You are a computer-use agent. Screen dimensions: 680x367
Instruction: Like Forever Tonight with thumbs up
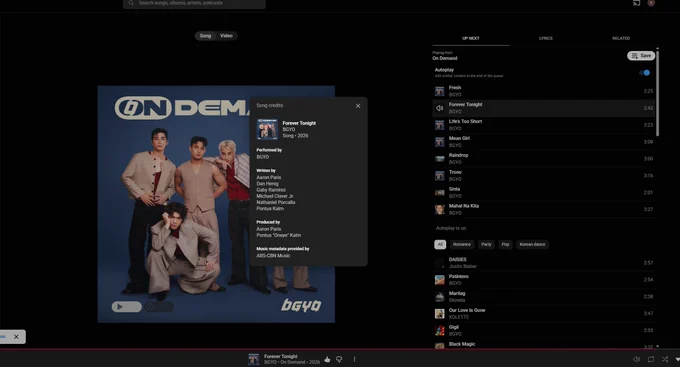coord(327,359)
